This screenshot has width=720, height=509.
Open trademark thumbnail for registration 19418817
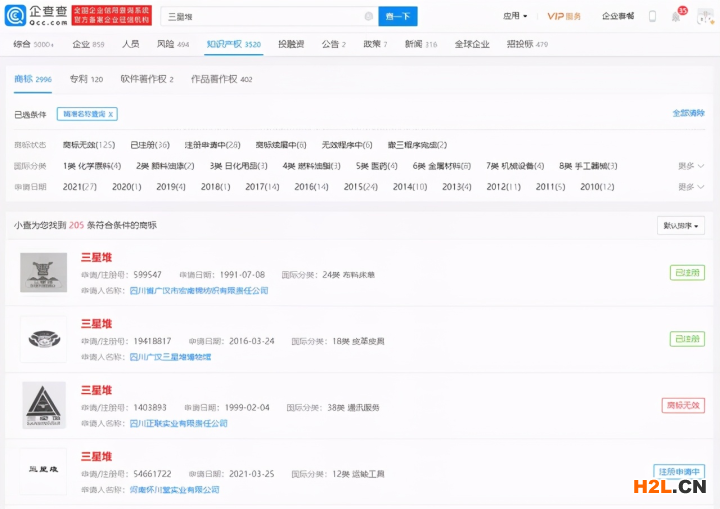click(x=44, y=339)
